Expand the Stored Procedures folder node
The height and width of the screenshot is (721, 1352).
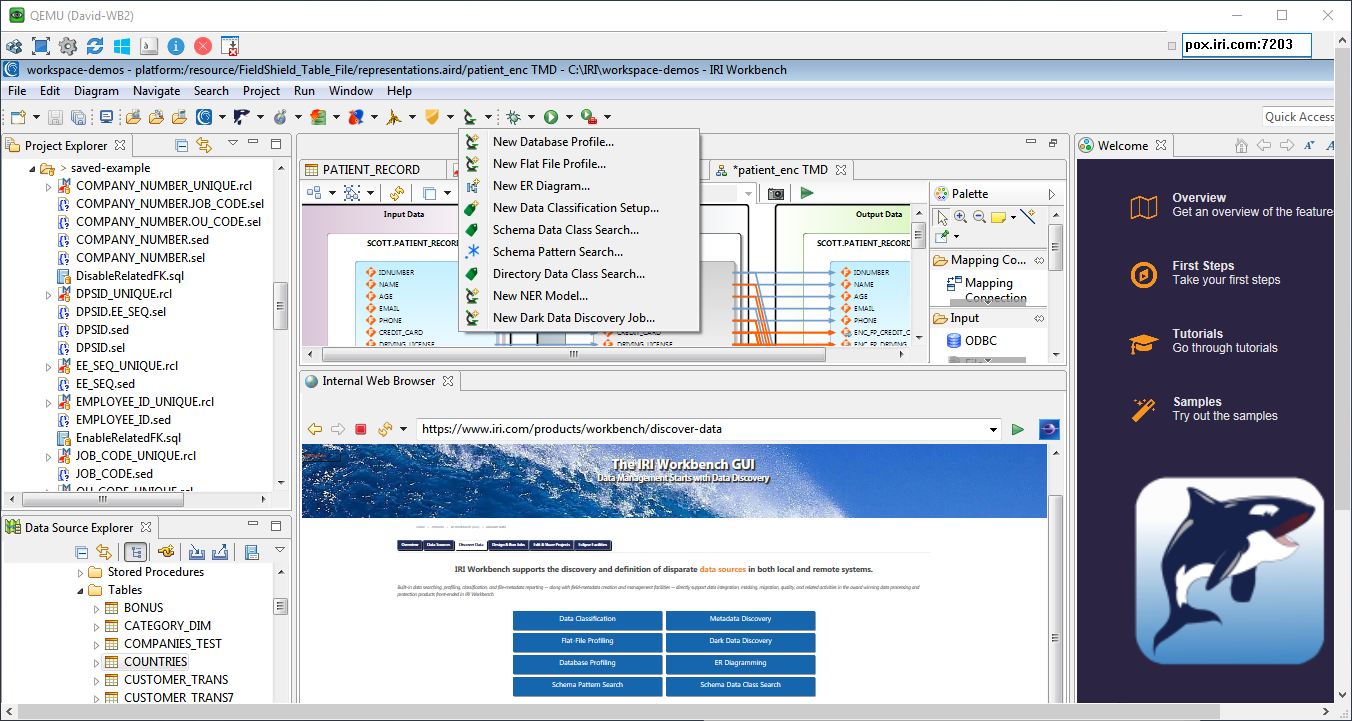tap(81, 572)
